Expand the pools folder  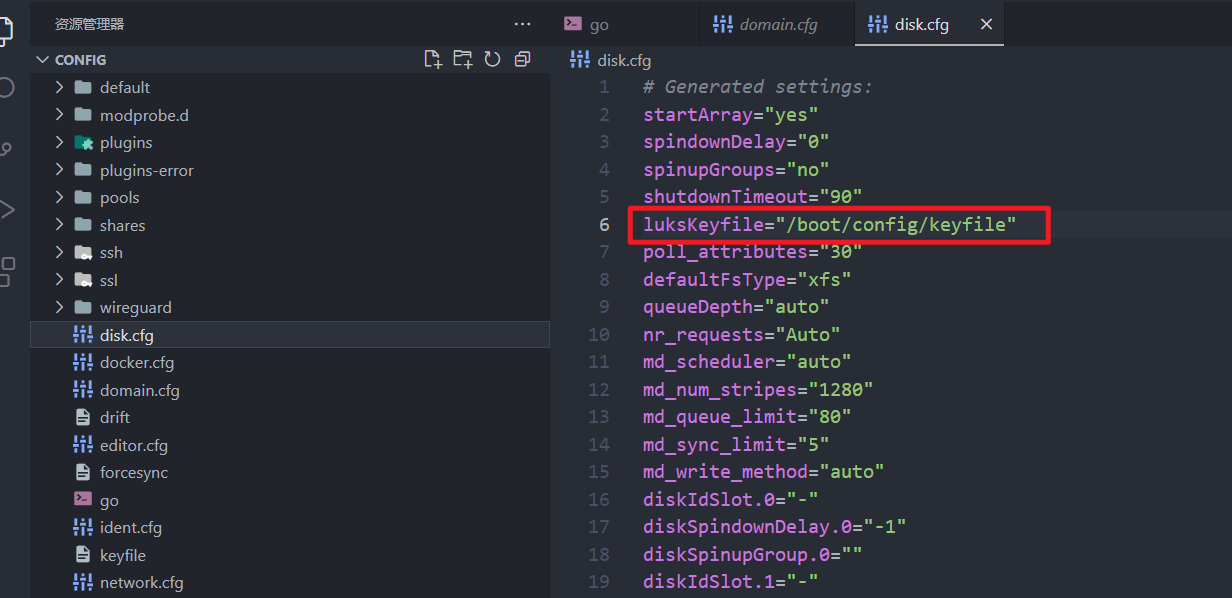[60, 197]
